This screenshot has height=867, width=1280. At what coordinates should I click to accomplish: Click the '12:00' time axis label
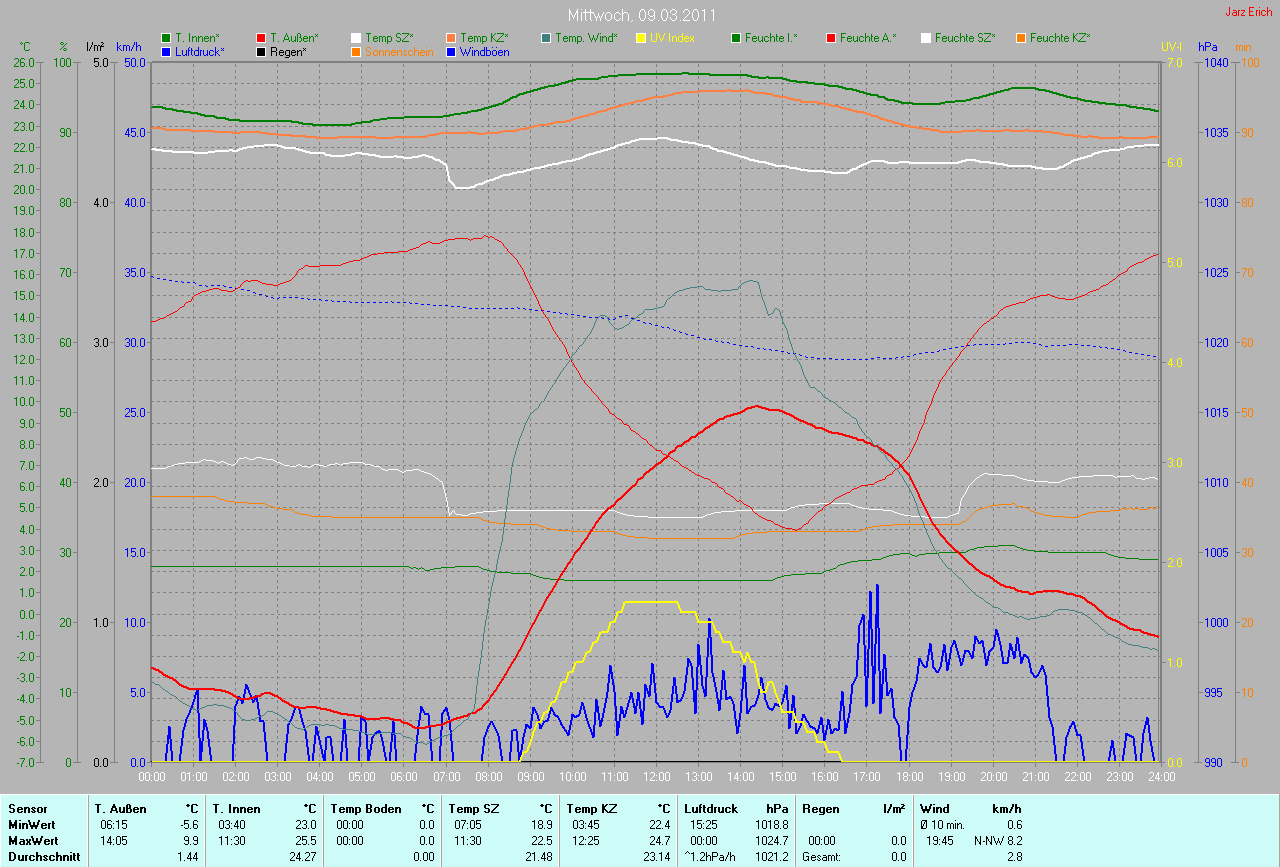click(x=657, y=776)
